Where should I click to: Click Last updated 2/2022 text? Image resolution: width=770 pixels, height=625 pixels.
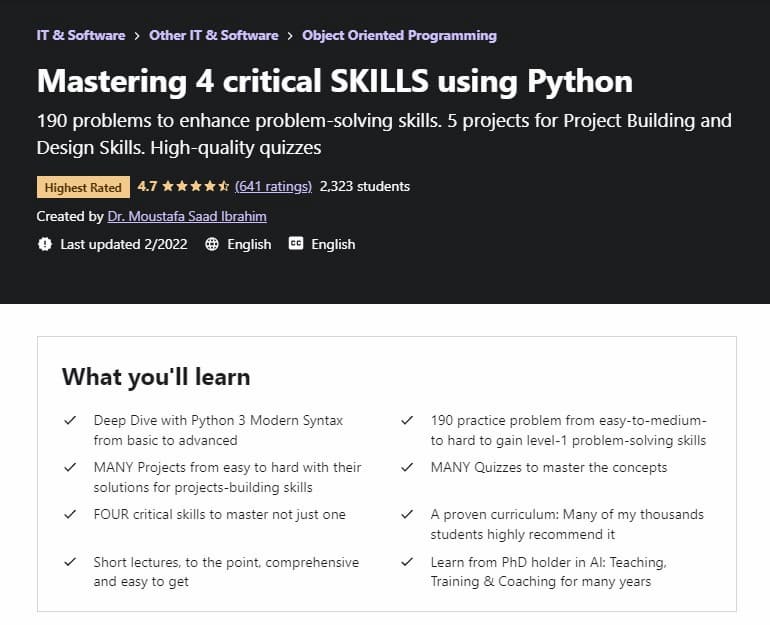124,244
